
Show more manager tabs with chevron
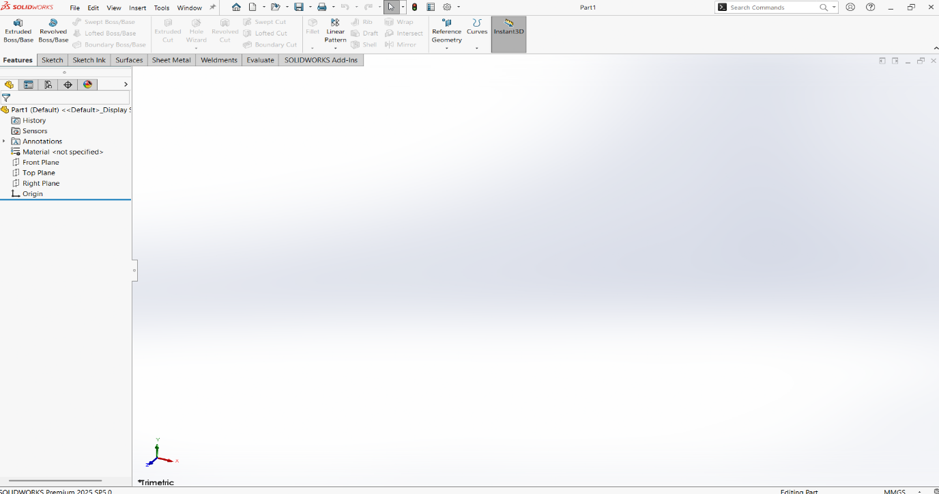[125, 84]
